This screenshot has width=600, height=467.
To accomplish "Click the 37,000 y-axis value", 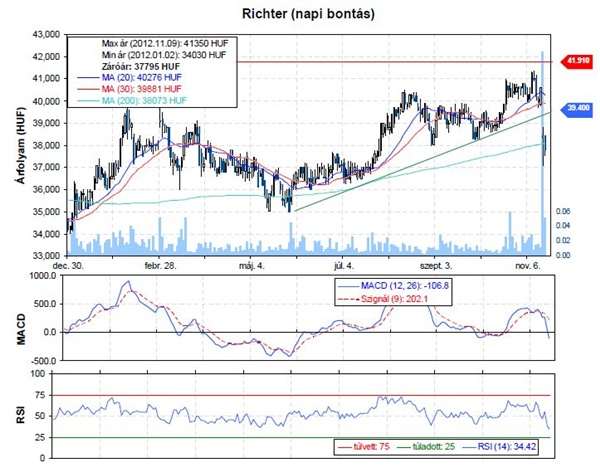I will point(46,167).
